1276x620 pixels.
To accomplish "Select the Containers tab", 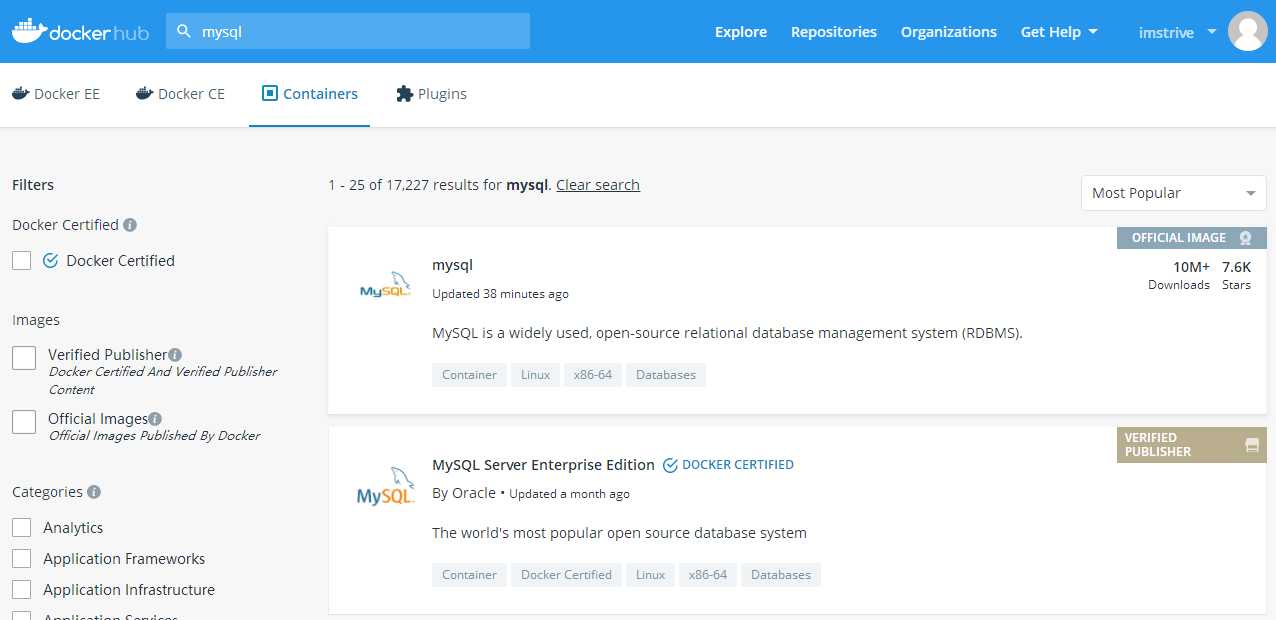I will pos(310,94).
